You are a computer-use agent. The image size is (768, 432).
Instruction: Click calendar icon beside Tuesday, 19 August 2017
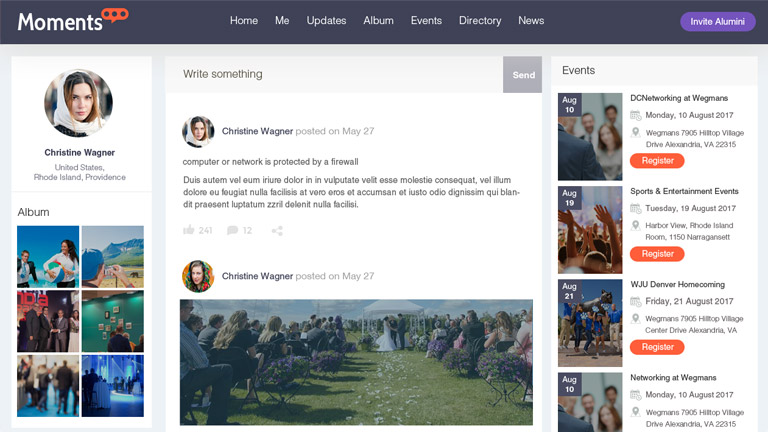[x=635, y=208]
